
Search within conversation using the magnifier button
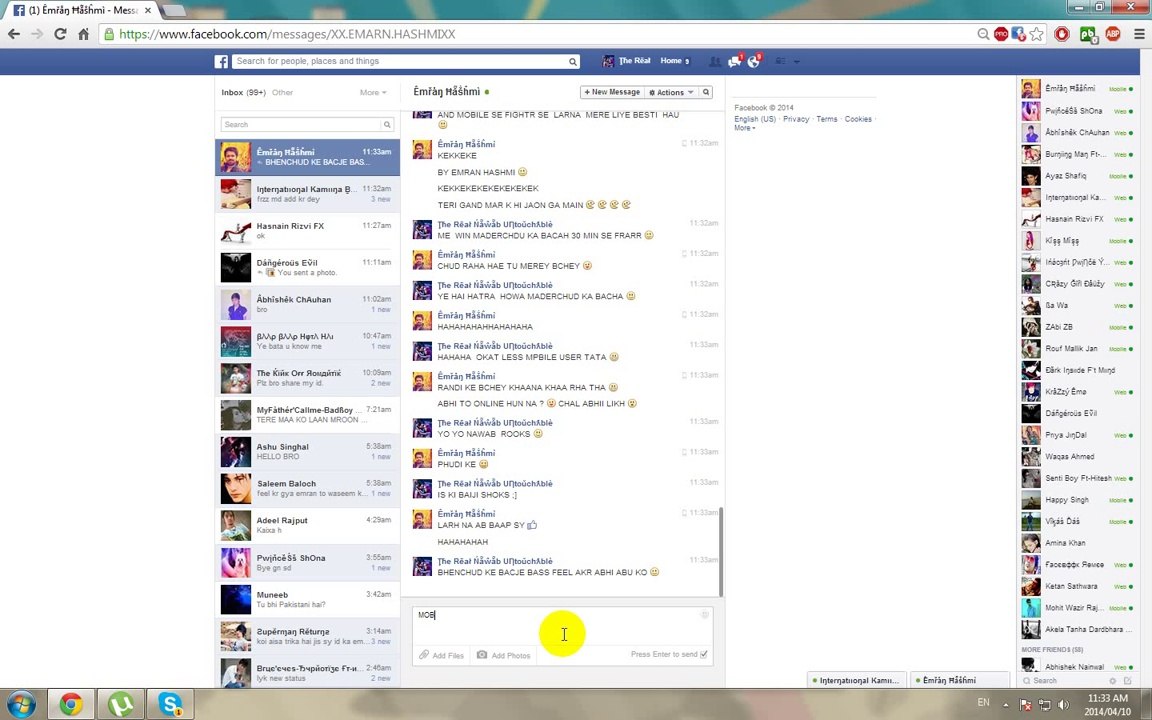(705, 93)
